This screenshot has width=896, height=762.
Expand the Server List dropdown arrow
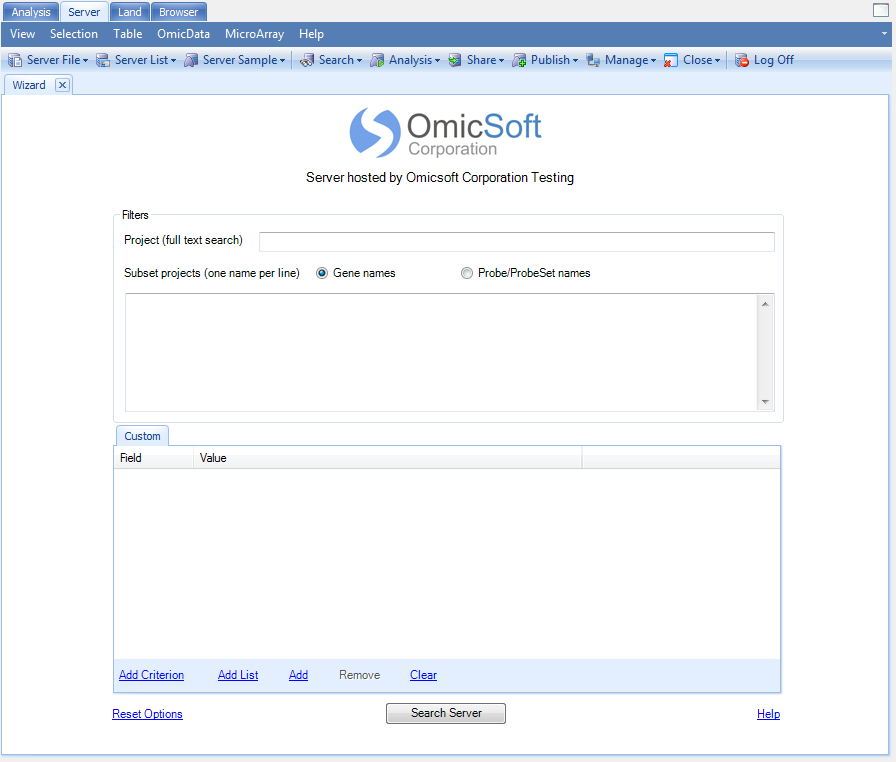pyautogui.click(x=173, y=61)
